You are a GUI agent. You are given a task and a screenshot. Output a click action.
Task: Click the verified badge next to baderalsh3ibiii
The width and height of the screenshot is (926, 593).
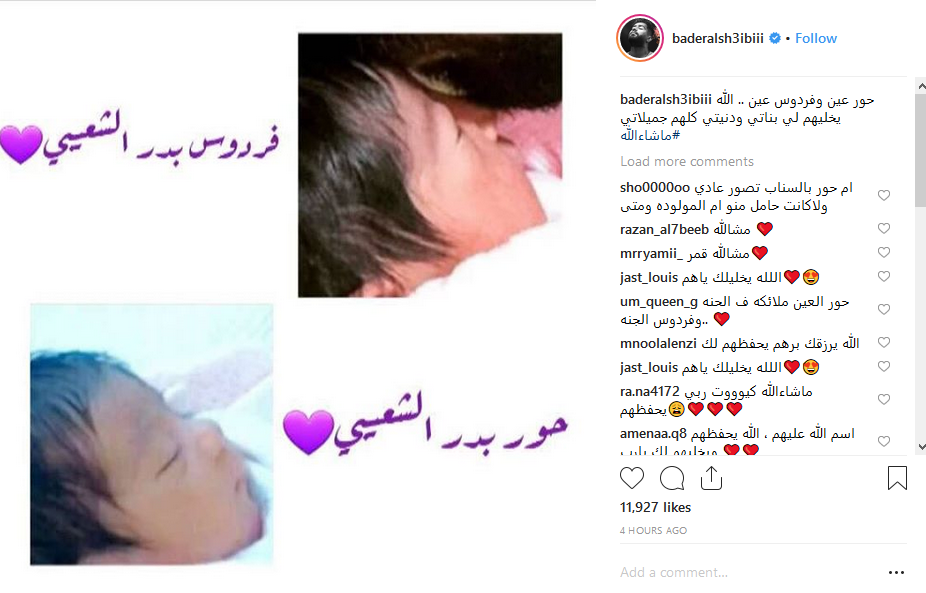pyautogui.click(x=775, y=38)
